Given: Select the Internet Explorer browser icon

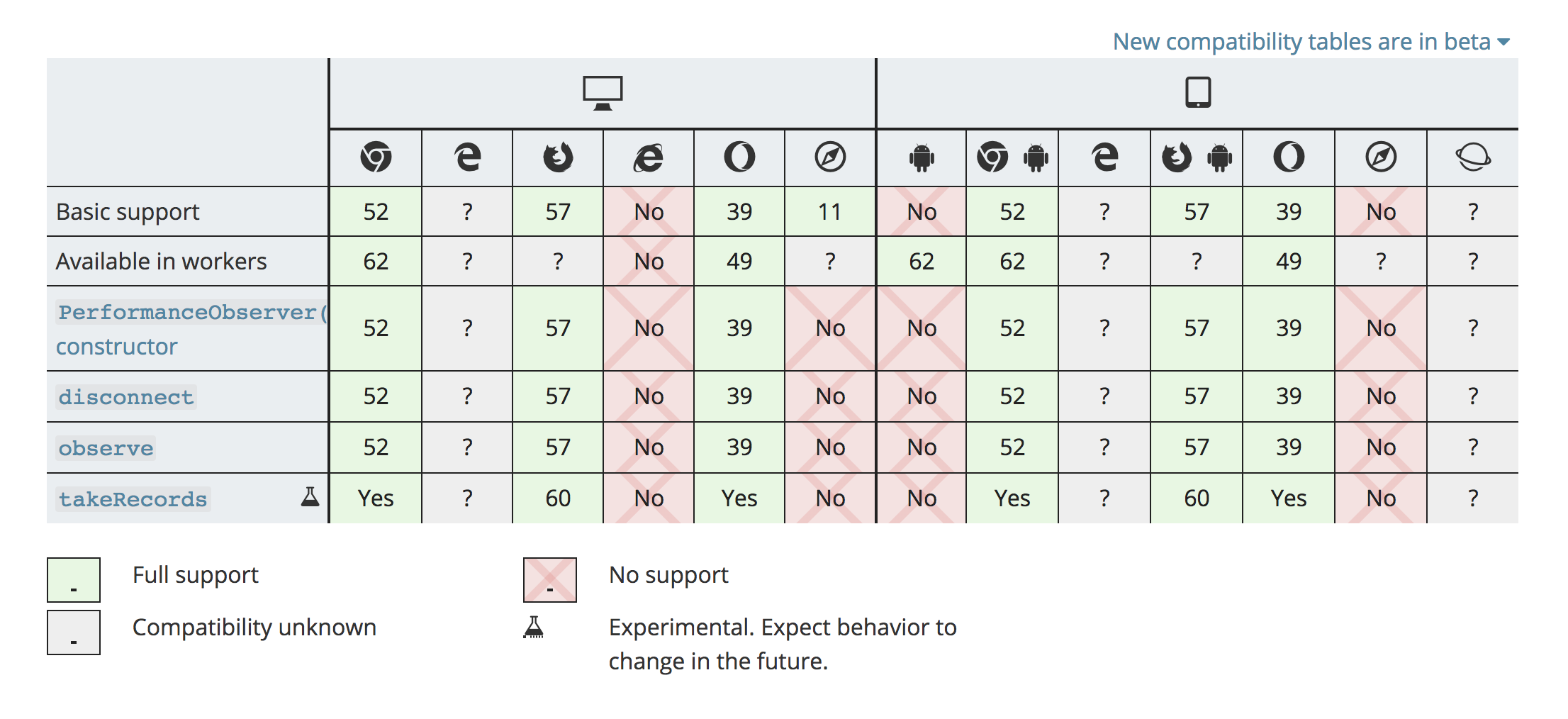Looking at the screenshot, I should point(649,157).
